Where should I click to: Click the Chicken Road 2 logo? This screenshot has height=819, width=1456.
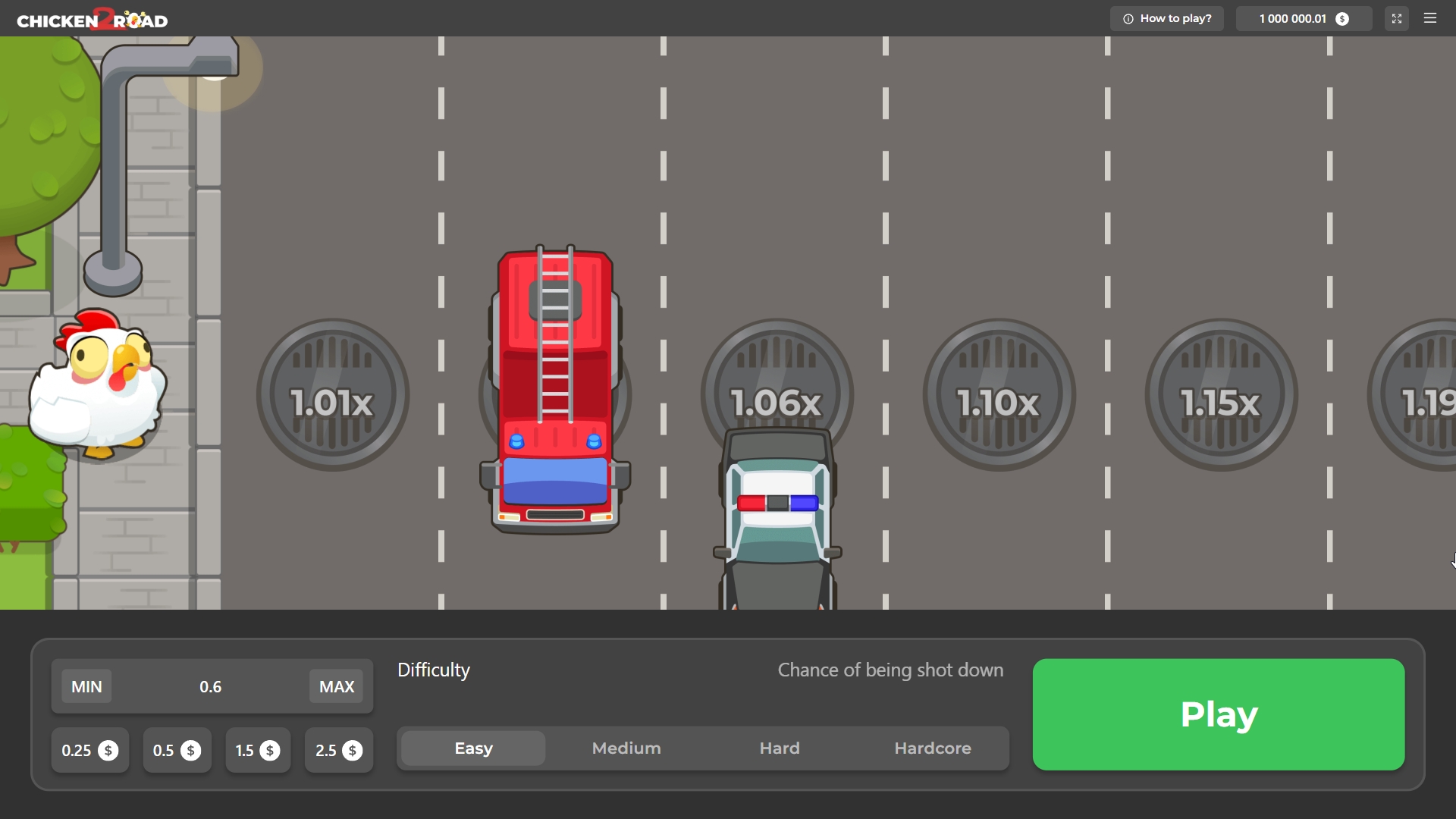(93, 20)
